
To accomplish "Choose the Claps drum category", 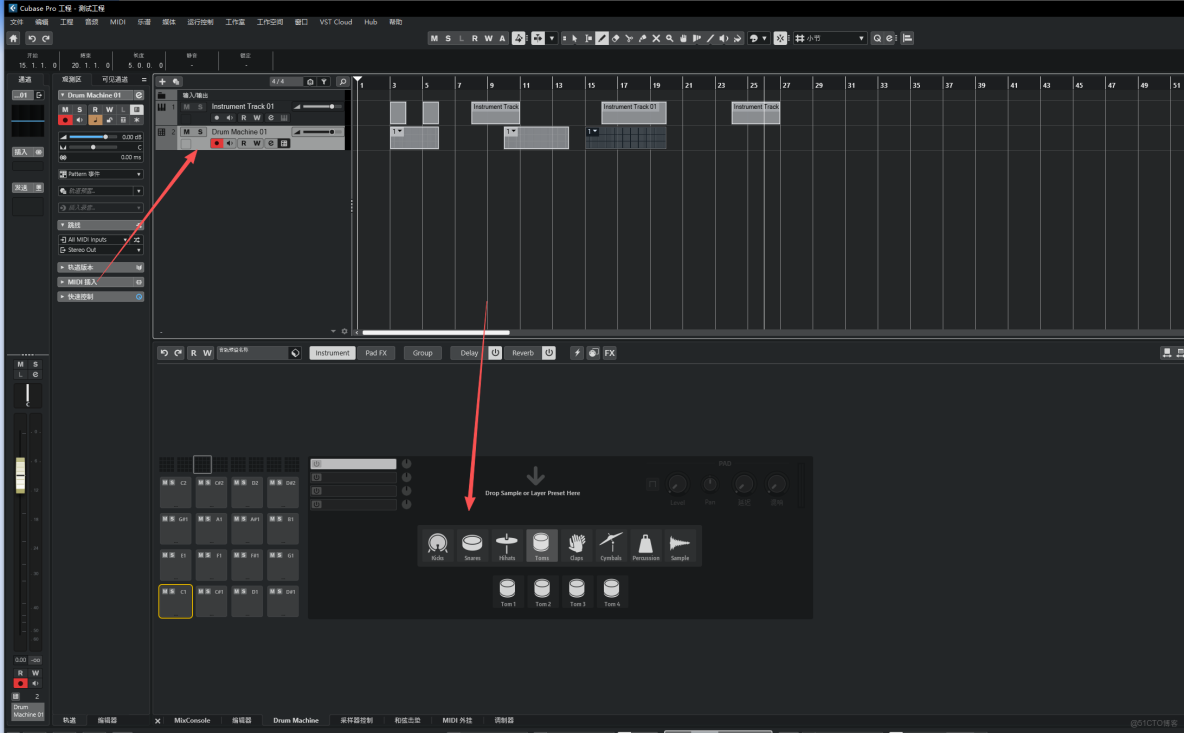I will coord(576,546).
